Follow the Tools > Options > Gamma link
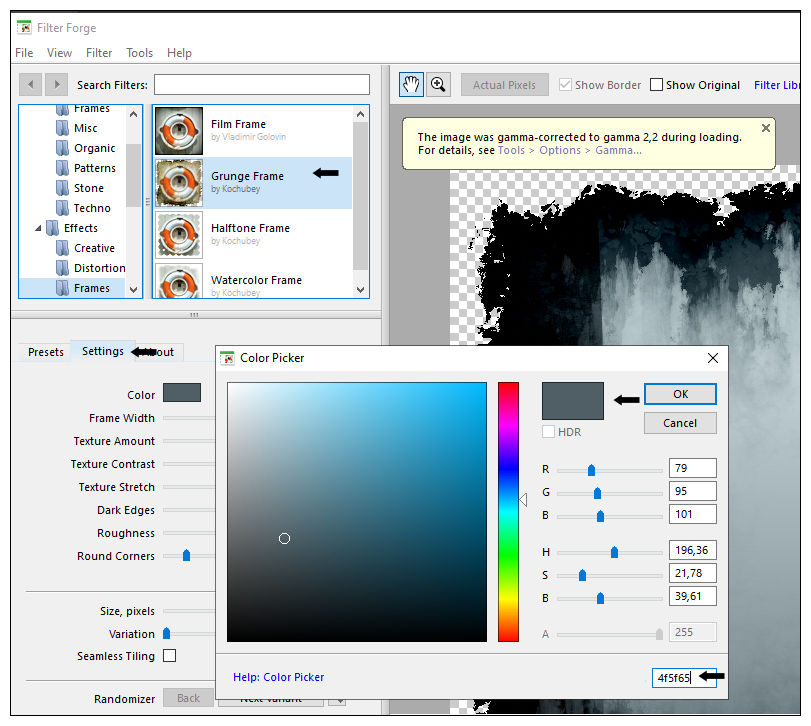 569,150
